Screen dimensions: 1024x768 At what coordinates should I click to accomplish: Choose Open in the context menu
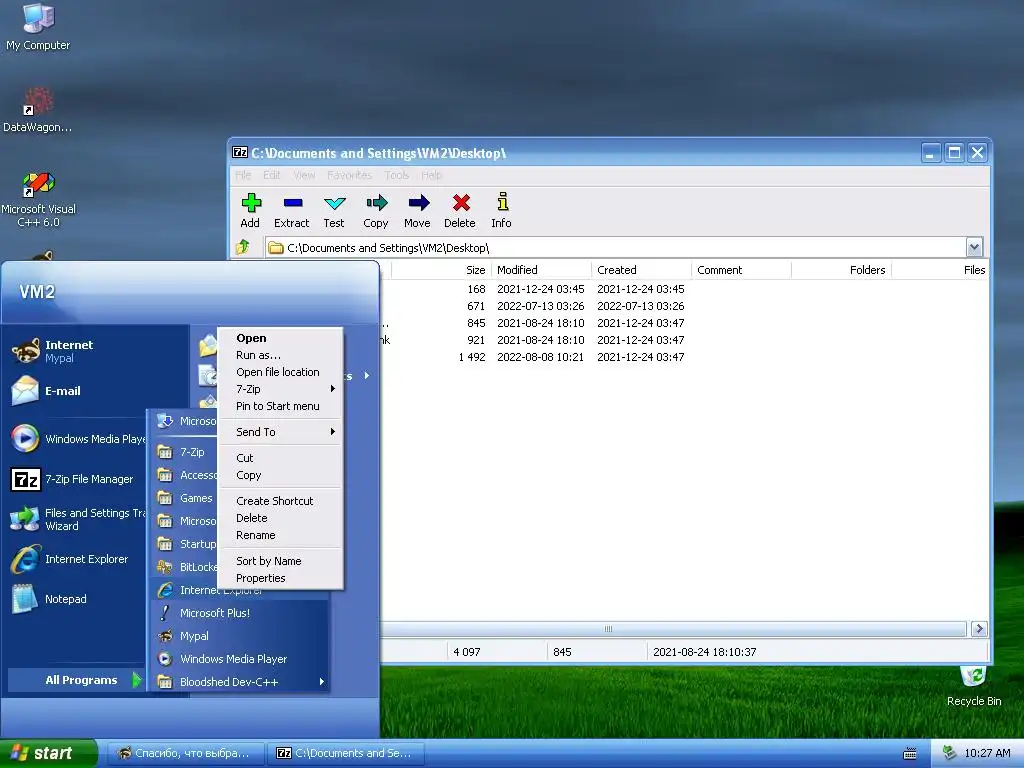tap(280, 338)
